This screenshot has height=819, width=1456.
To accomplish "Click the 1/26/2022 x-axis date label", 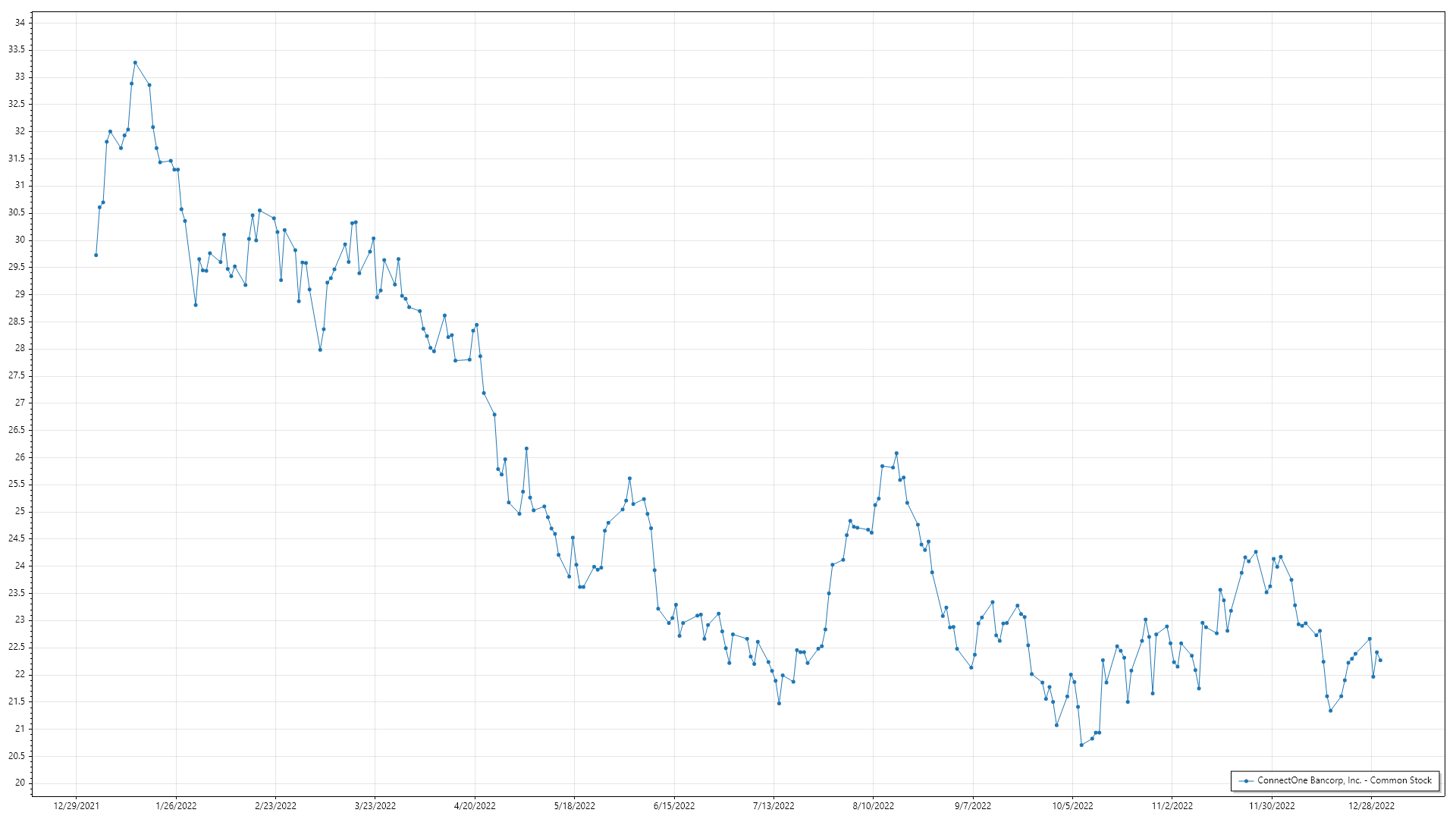I will 176,805.
